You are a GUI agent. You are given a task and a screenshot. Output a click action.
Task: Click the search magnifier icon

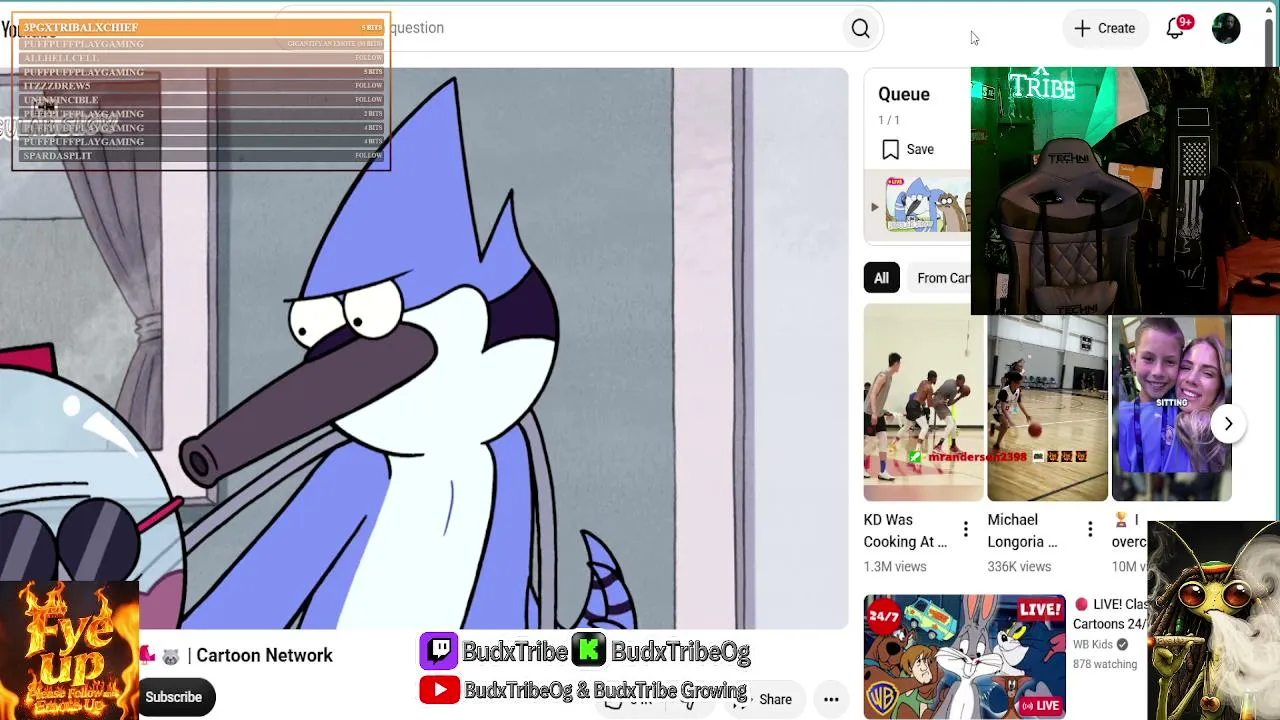pos(860,29)
